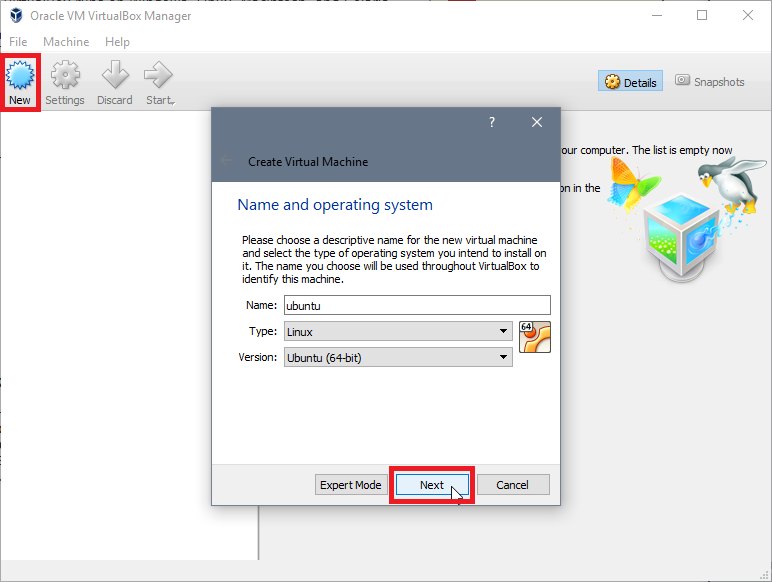The width and height of the screenshot is (772, 582).
Task: Expand the Version dropdown showing Ubuntu (64-bit)
Action: (398, 357)
